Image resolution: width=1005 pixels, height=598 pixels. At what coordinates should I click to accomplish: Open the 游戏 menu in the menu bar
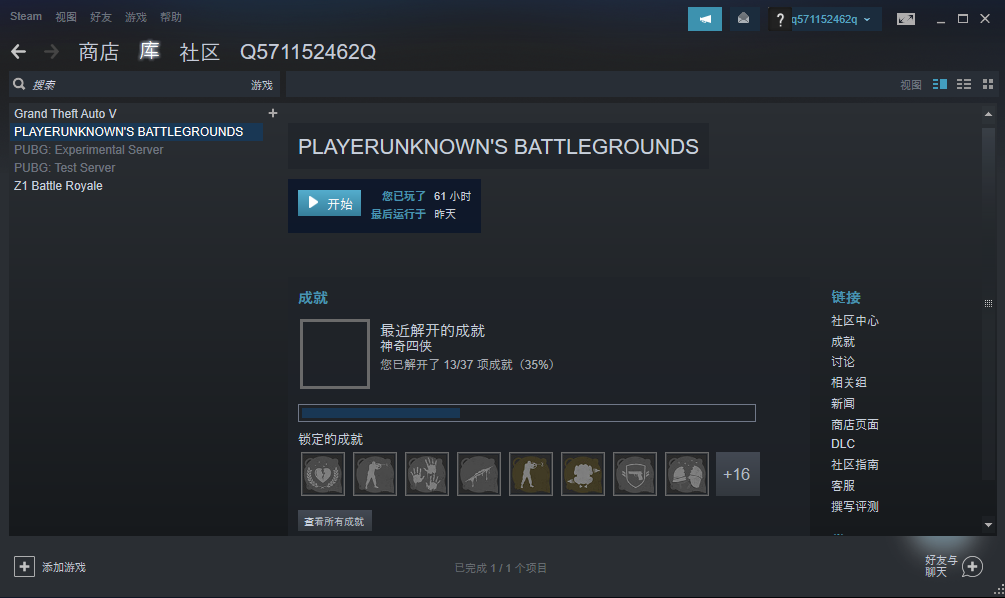coord(136,17)
